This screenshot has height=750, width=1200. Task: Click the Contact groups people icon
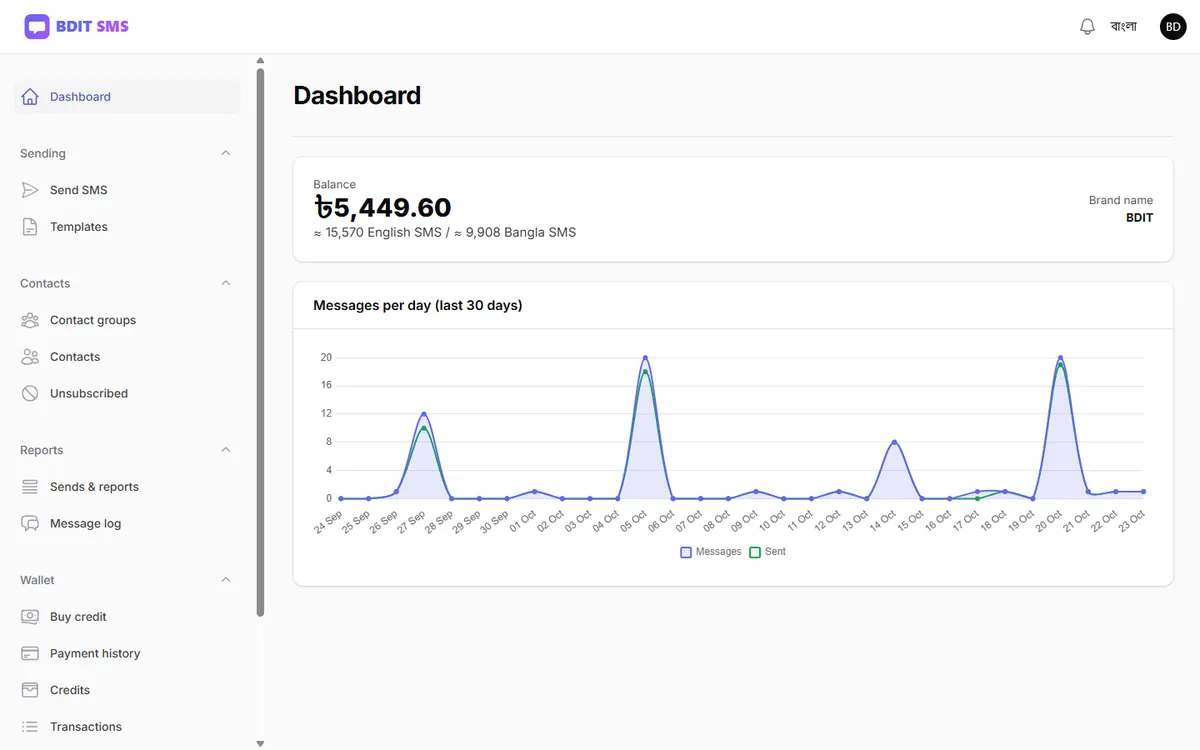[30, 320]
